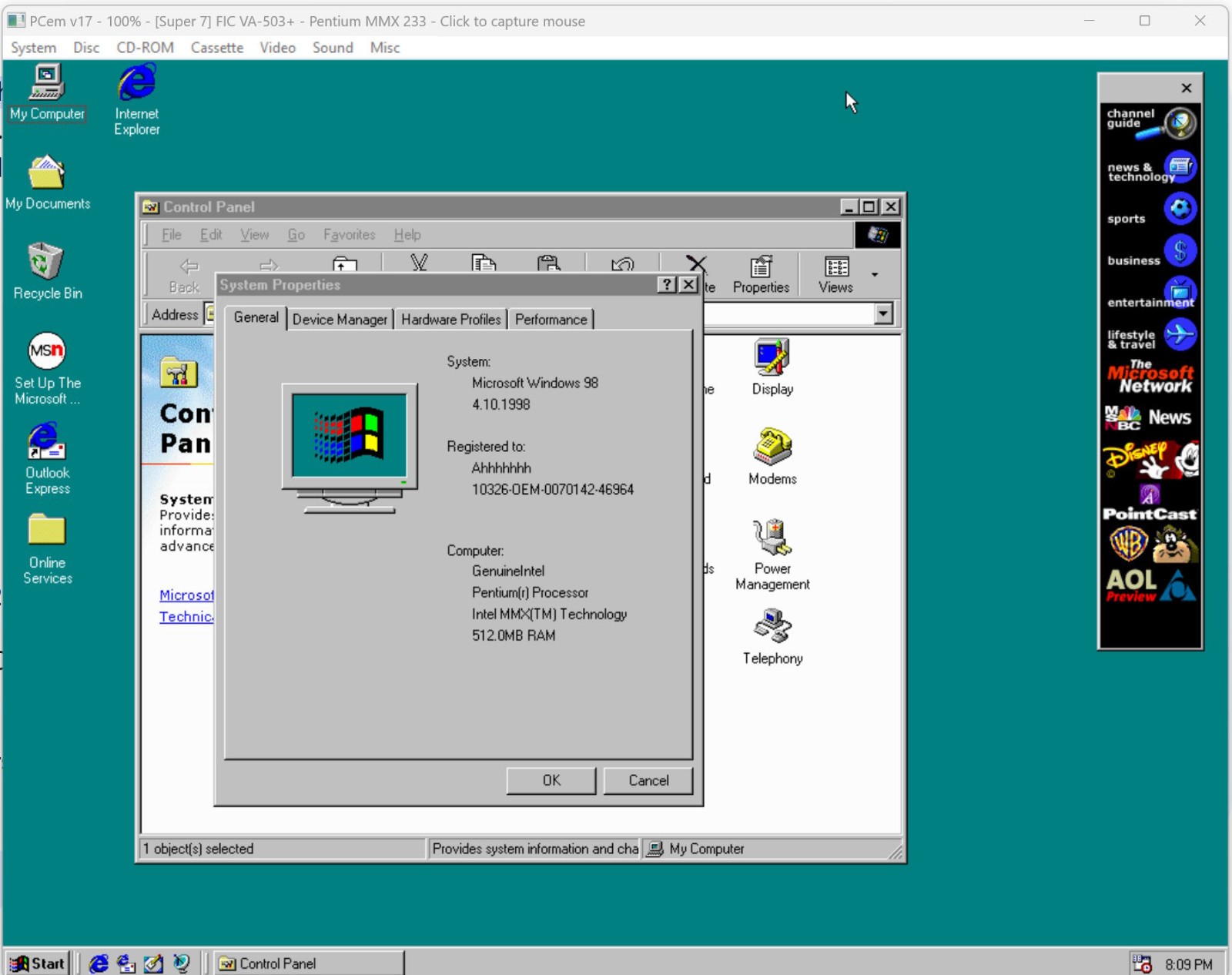This screenshot has width=1232, height=975.
Task: Click the Up folder toolbar icon
Action: click(345, 264)
